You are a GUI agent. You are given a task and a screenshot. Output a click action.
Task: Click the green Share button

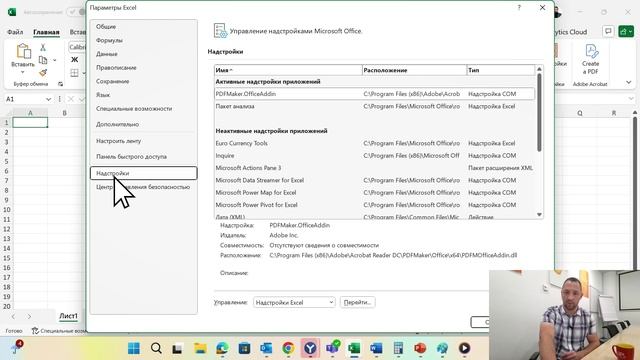(x=626, y=31)
